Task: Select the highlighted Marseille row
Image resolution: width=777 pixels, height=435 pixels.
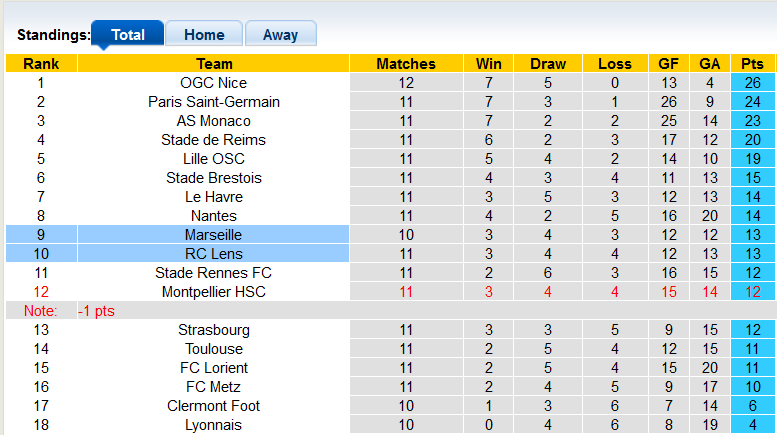Action: click(214, 235)
